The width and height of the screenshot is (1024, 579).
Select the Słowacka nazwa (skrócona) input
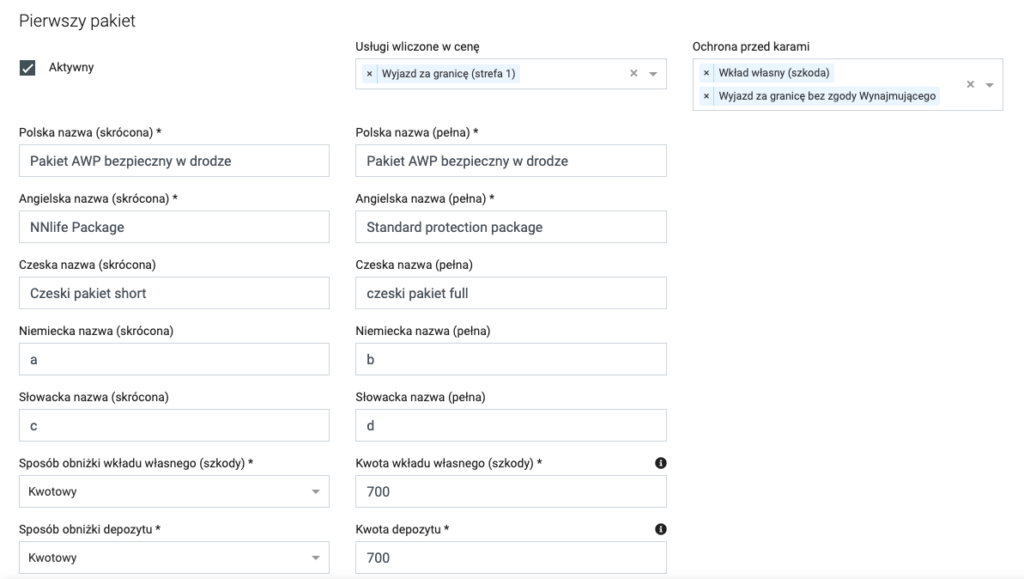(x=174, y=425)
